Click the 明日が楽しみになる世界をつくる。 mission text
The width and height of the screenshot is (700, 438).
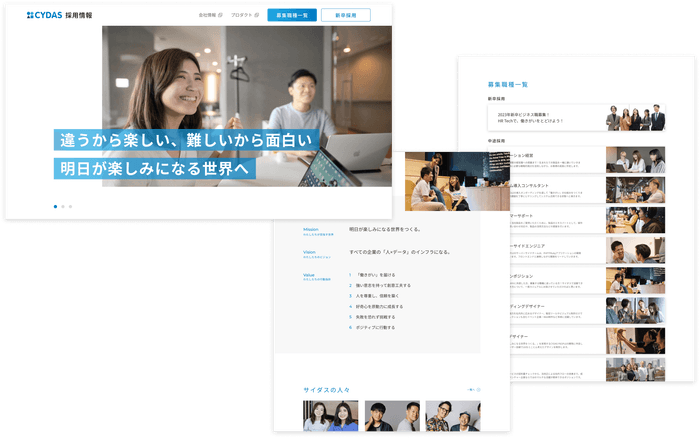[x=385, y=229]
